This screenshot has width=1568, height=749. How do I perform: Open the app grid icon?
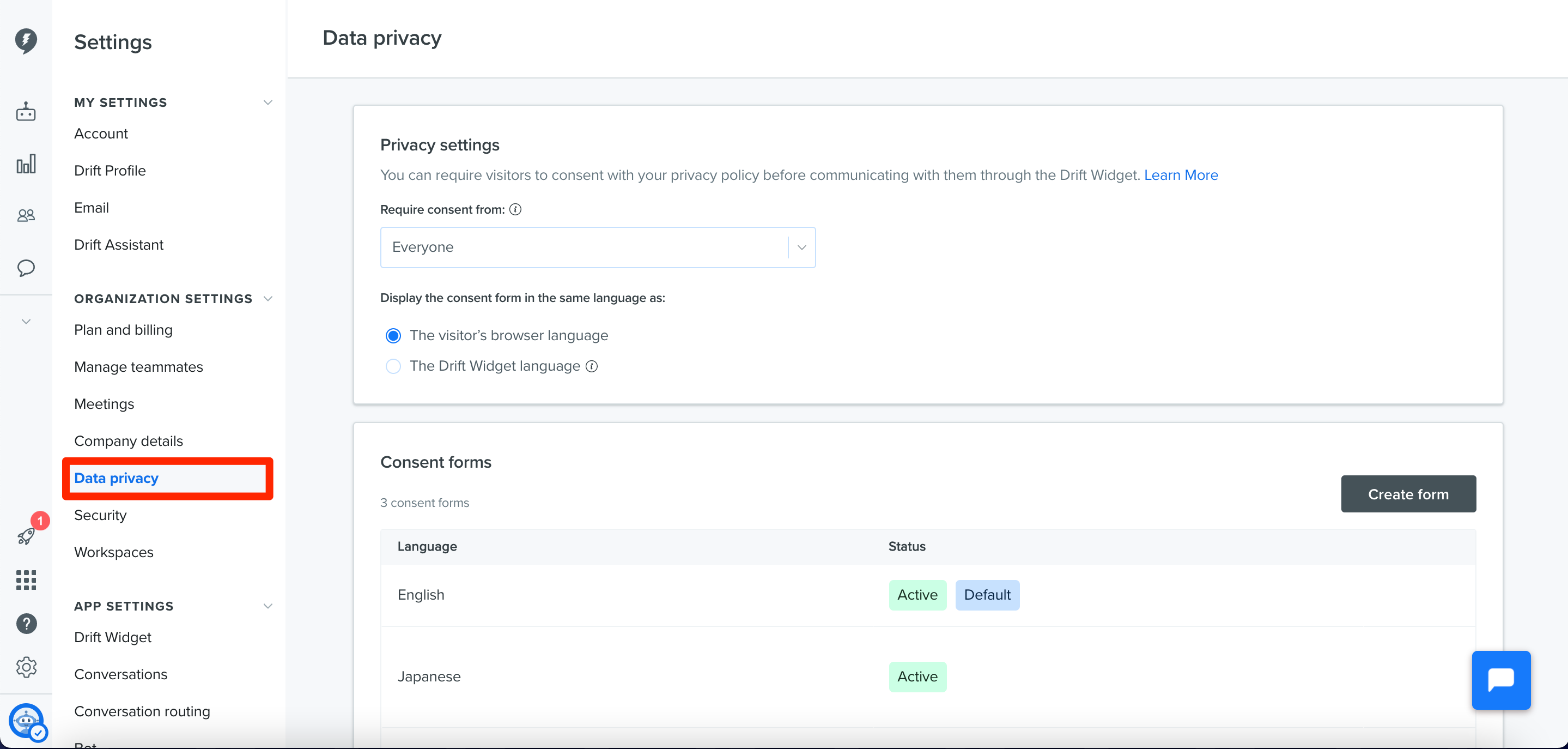click(26, 581)
